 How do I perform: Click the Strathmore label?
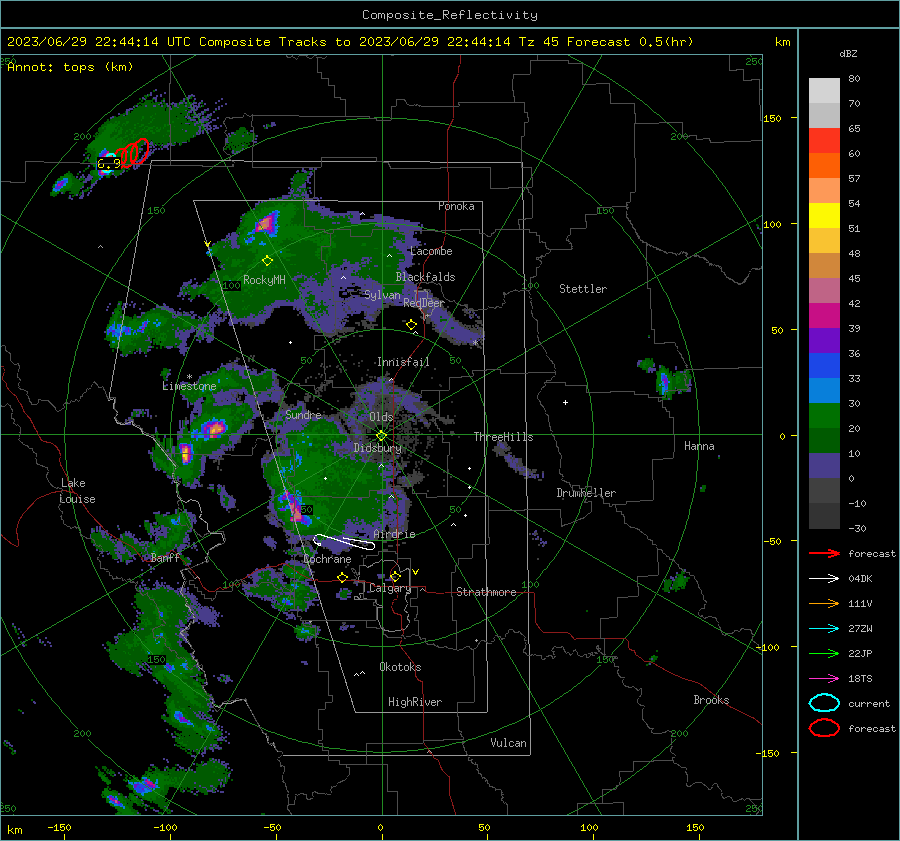[486, 592]
